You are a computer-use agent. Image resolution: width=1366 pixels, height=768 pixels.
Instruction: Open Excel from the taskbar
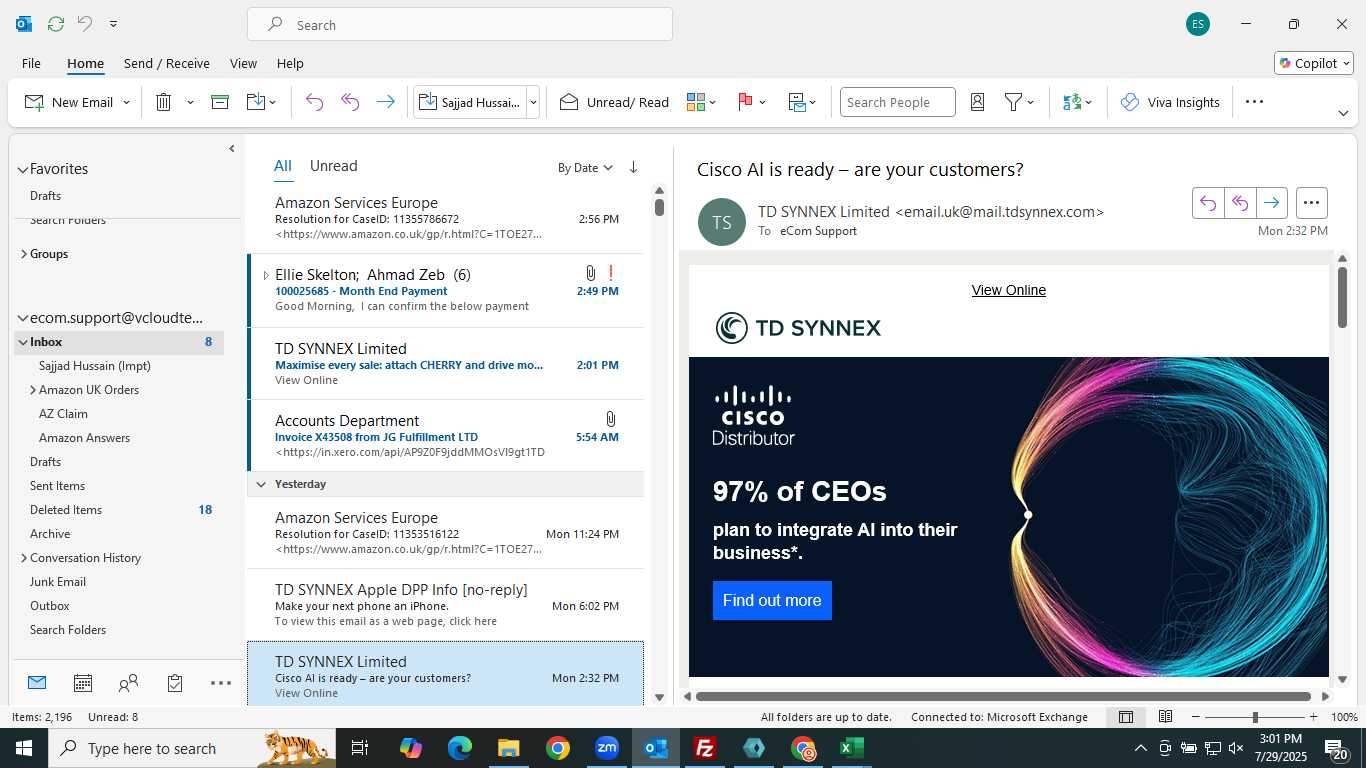[852, 748]
